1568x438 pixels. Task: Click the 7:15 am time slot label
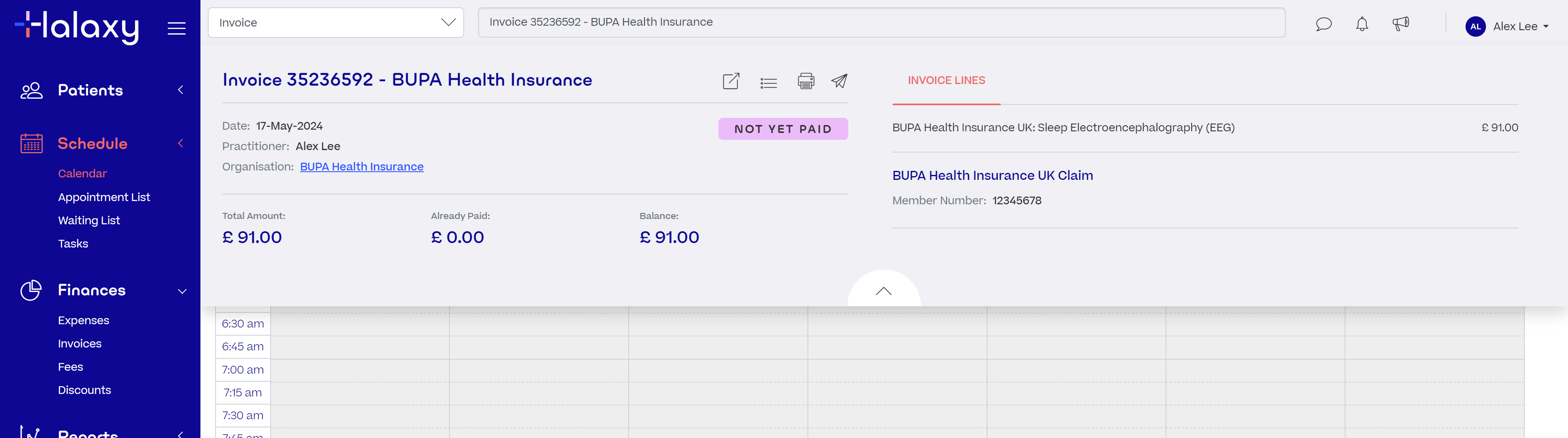pyautogui.click(x=243, y=393)
